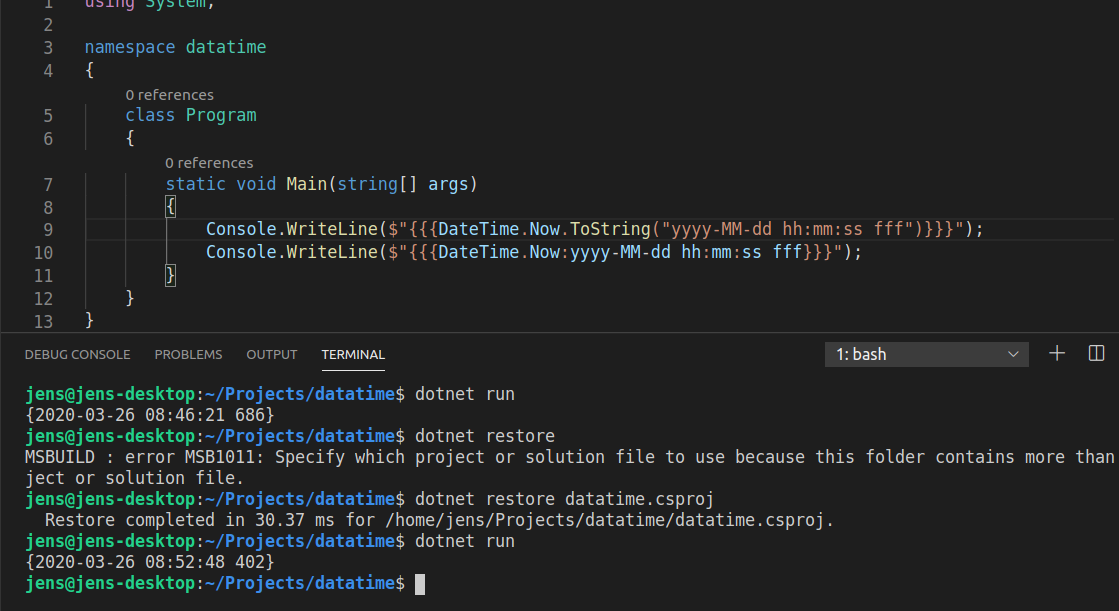The width and height of the screenshot is (1119, 611).
Task: Click '0 references' above static void Main
Action: (x=209, y=163)
